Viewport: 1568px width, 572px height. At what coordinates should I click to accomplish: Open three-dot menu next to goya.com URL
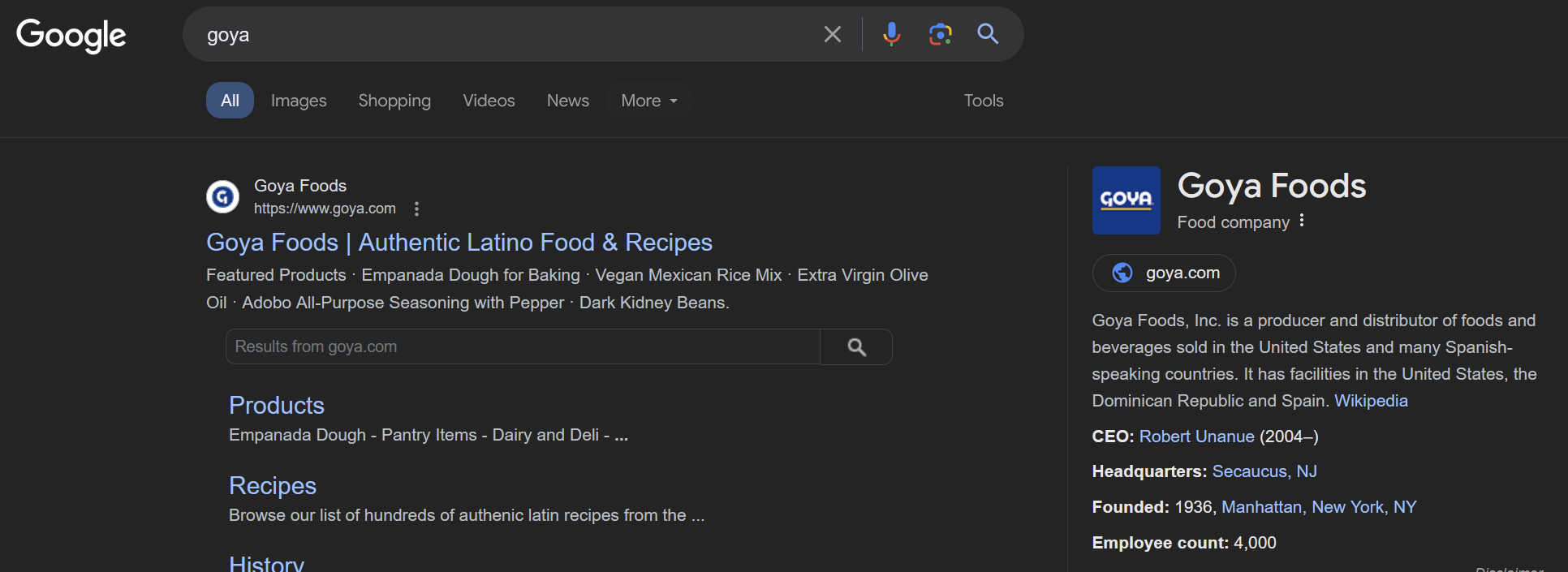point(416,209)
